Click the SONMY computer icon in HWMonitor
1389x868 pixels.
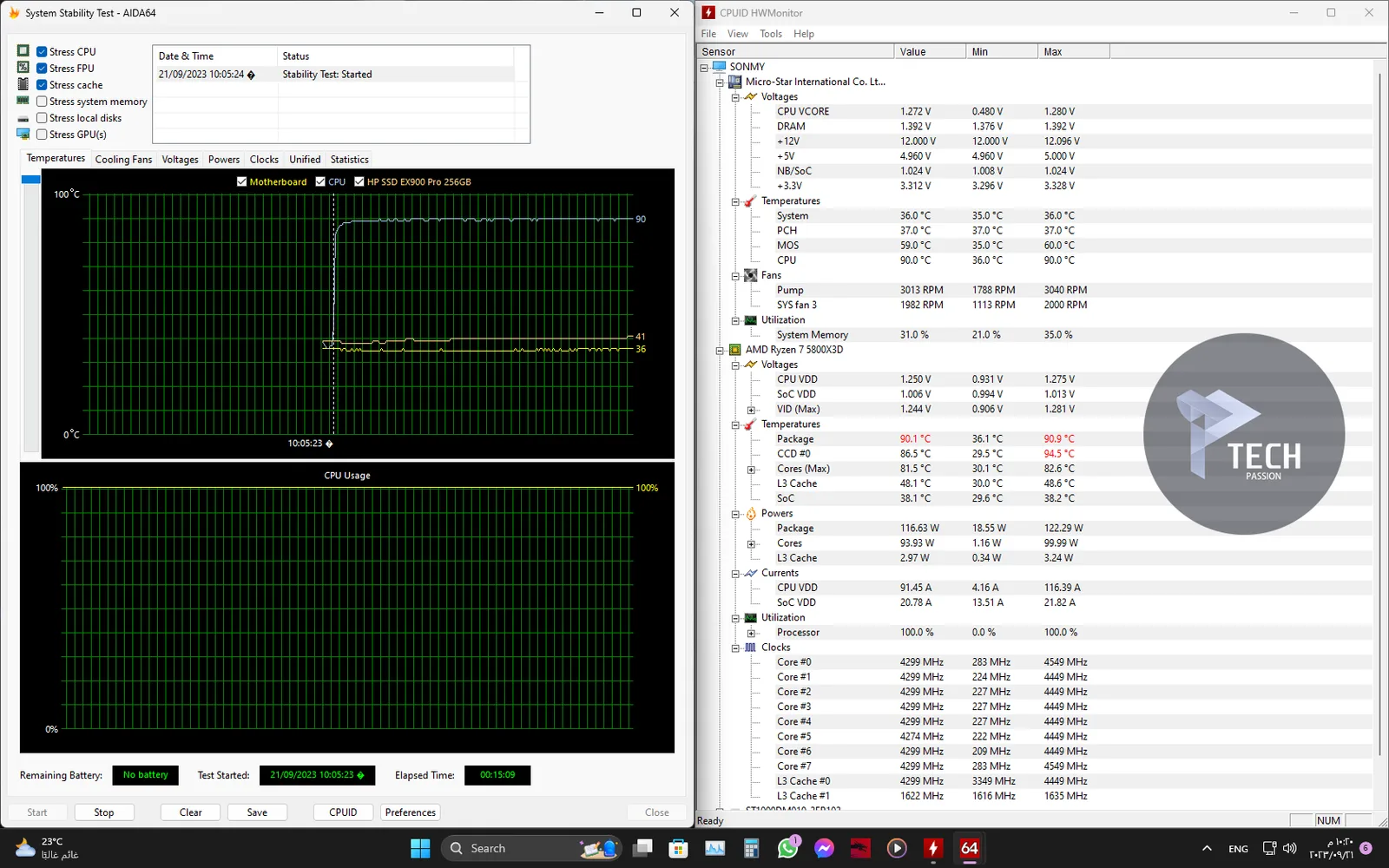point(719,66)
